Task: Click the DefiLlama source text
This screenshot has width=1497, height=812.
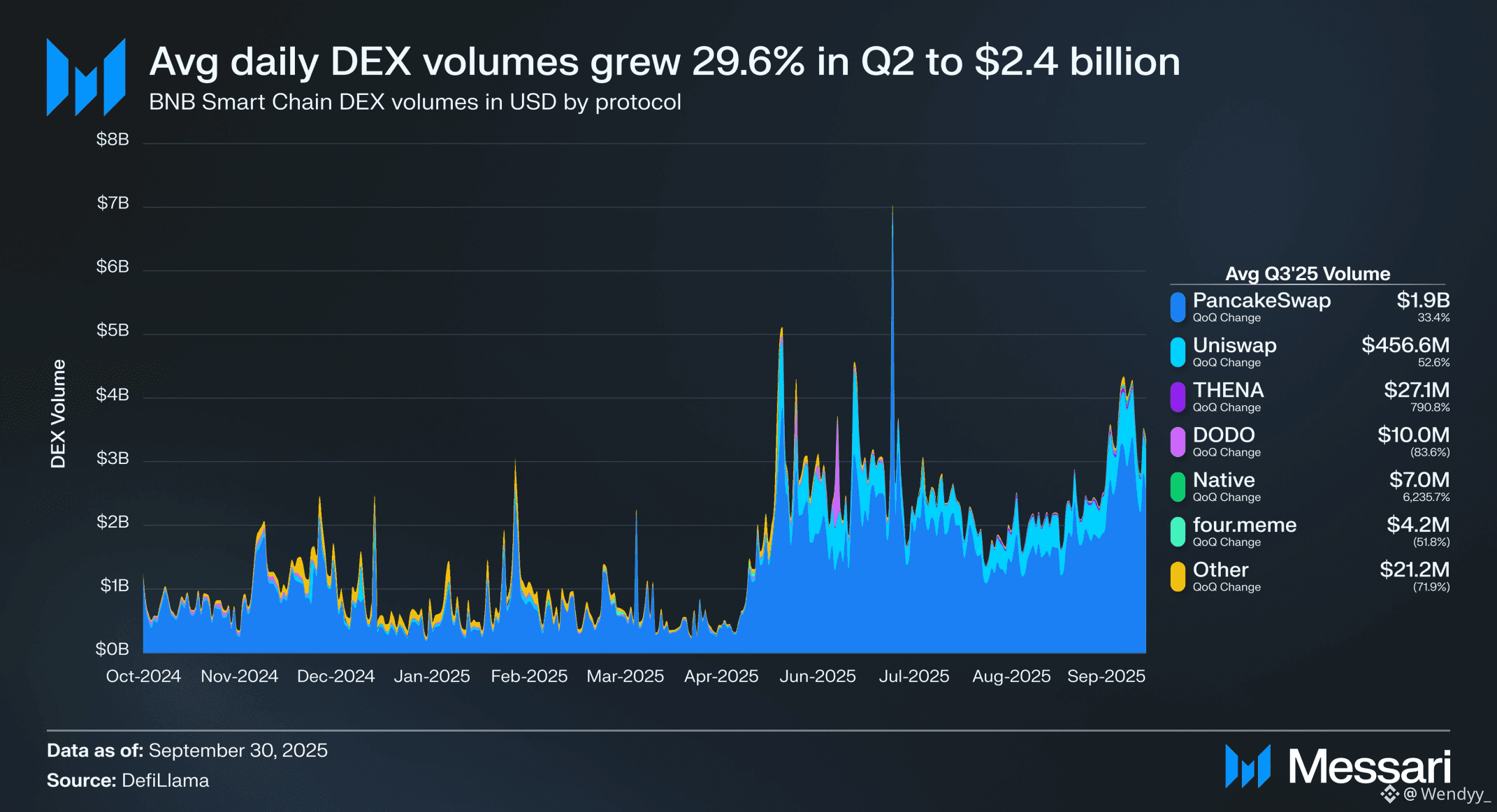Action: click(165, 781)
